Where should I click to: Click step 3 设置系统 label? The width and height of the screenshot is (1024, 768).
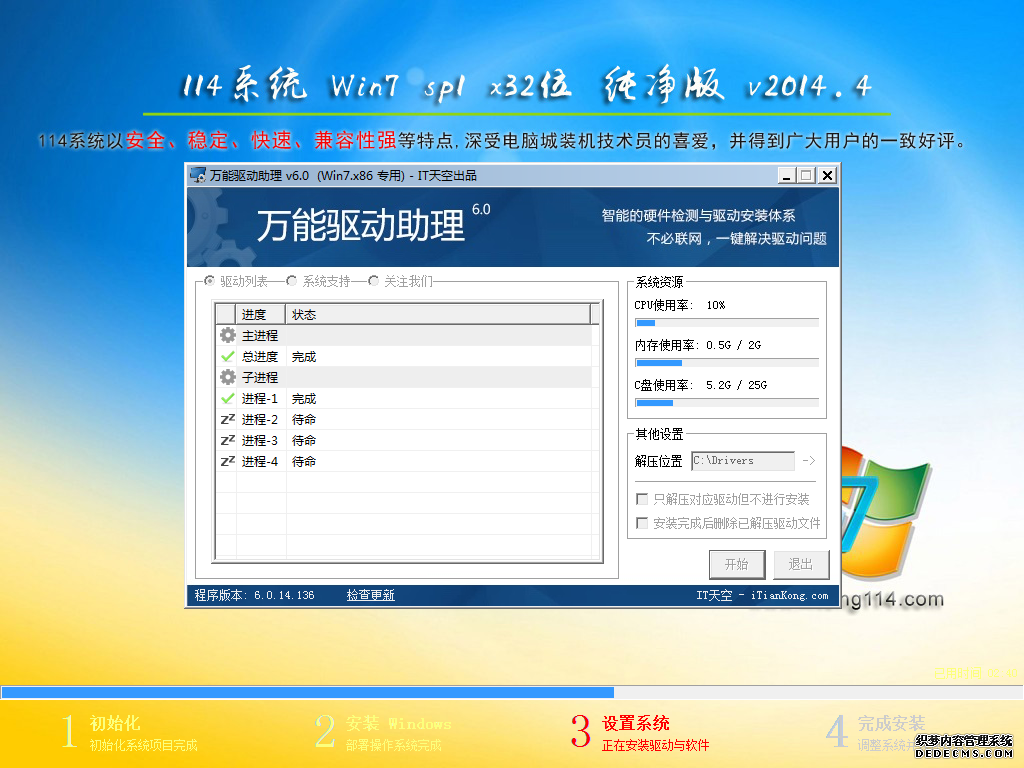click(x=635, y=723)
